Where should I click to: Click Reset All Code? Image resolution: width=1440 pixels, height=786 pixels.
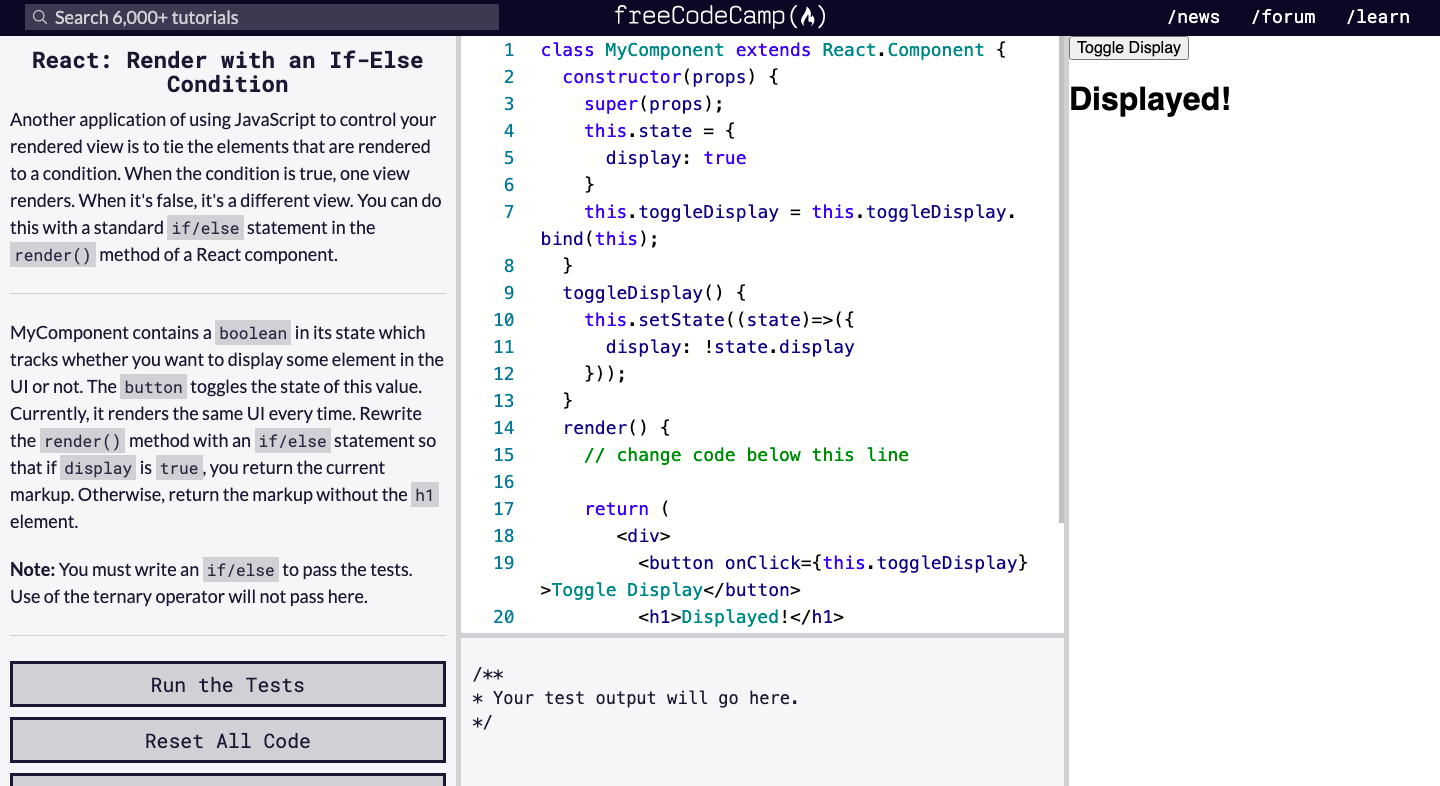click(227, 740)
